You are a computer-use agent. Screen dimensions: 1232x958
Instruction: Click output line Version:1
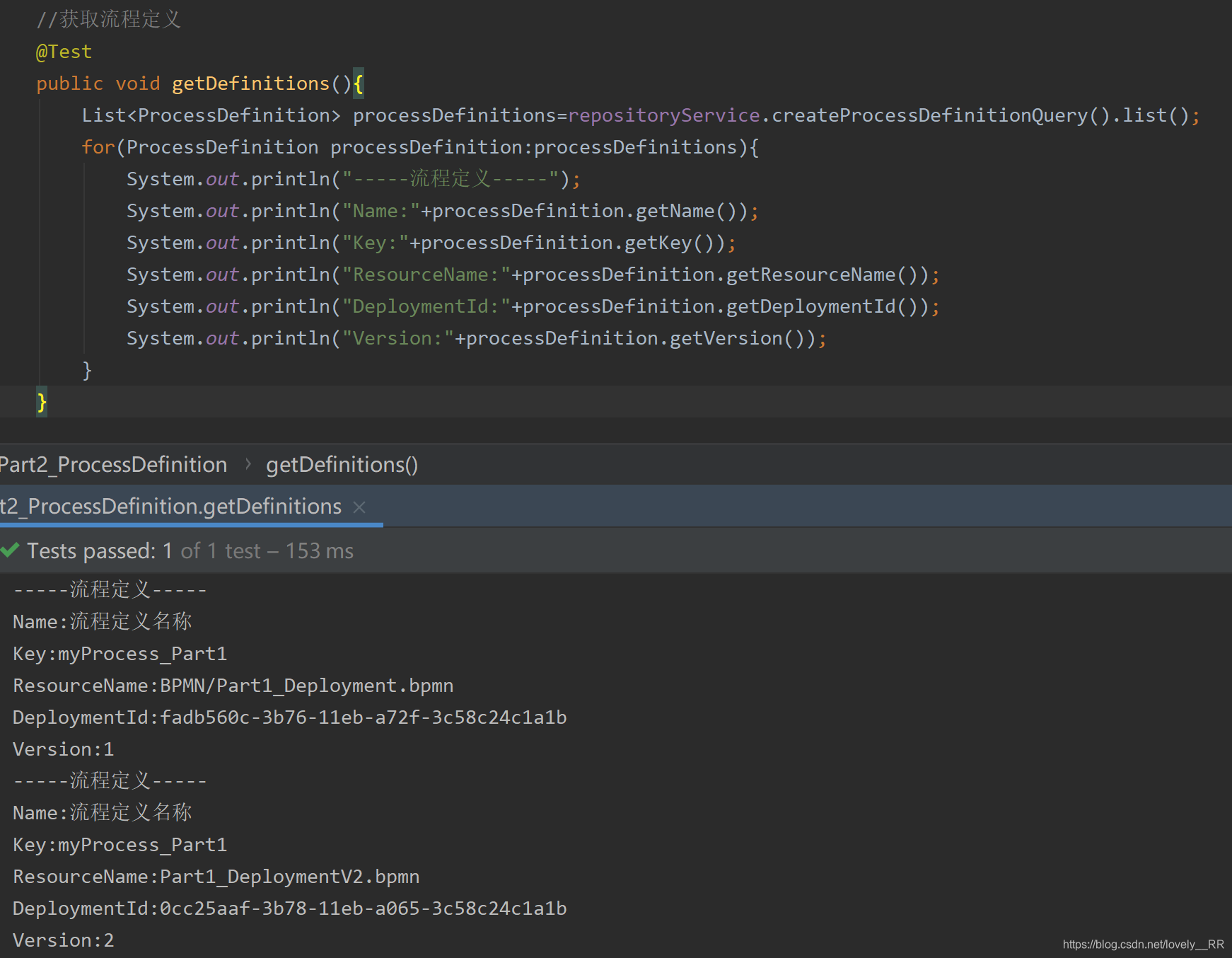[x=64, y=749]
